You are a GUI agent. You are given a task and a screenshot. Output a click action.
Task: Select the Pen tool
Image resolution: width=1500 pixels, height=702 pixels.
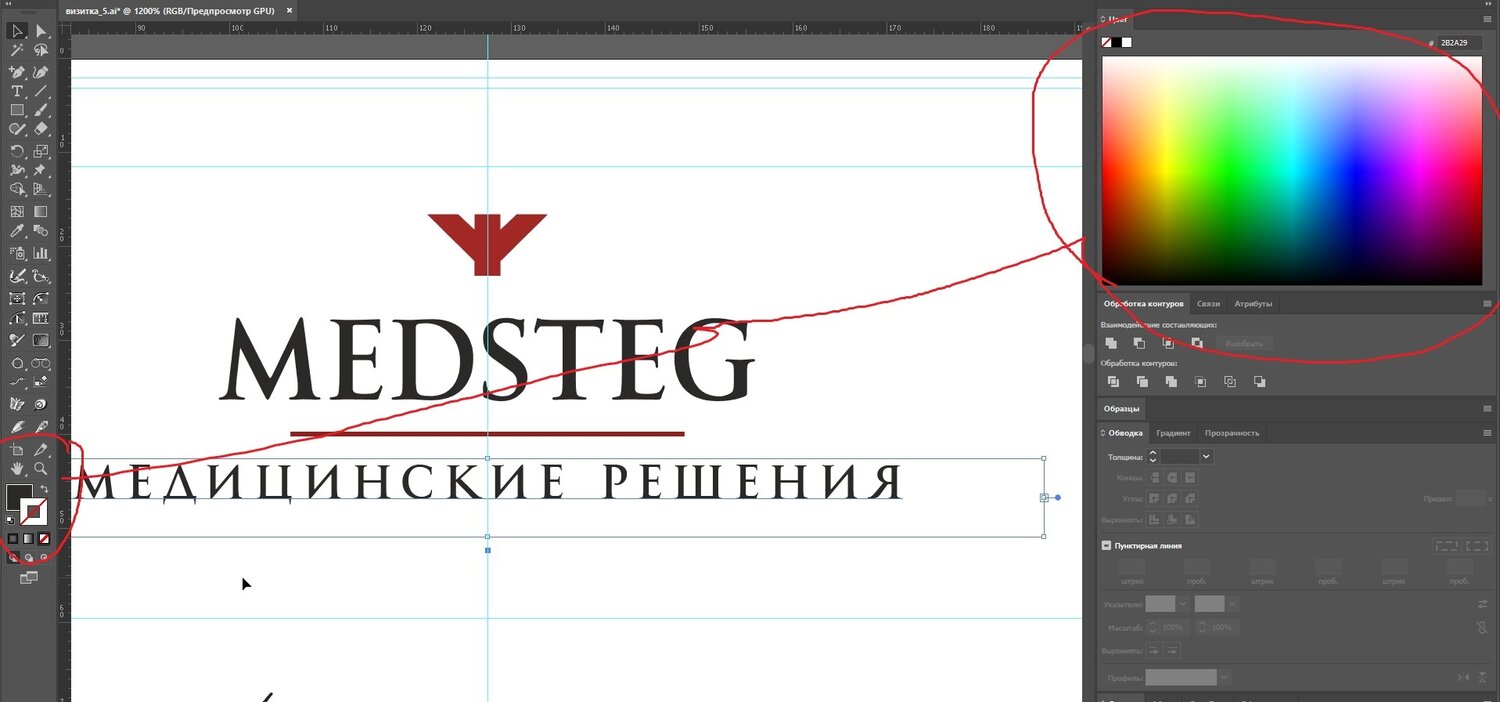[17, 73]
